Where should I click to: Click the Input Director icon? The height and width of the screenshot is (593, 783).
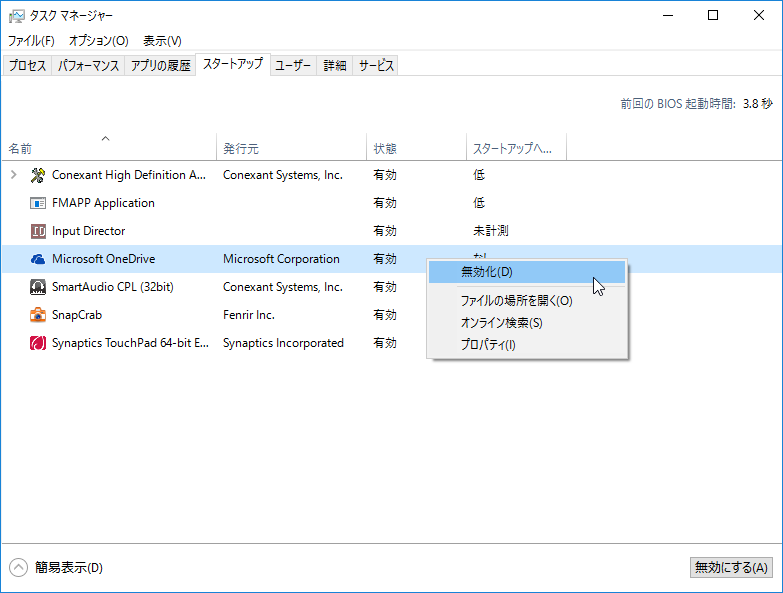(38, 231)
